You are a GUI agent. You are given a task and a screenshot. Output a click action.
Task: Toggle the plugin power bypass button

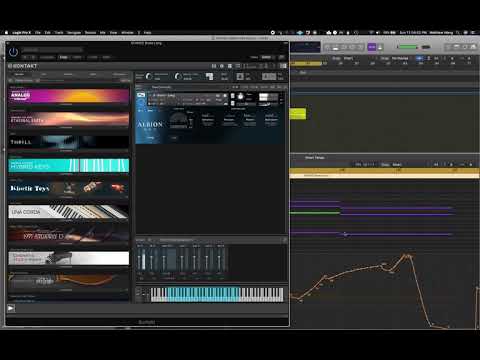[x=13, y=52]
